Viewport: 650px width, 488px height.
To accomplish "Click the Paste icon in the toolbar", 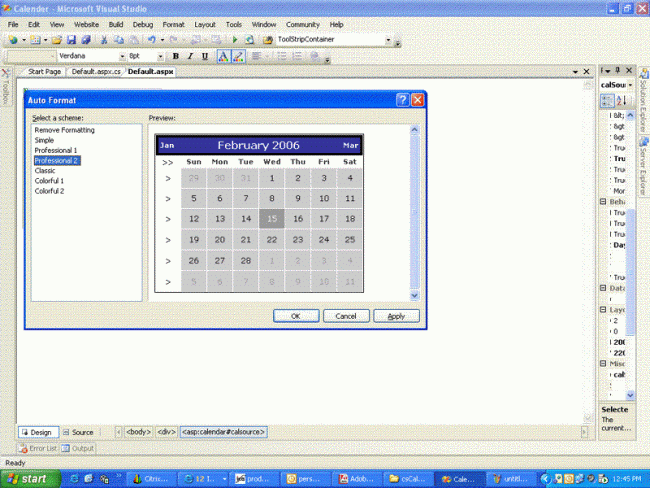I will point(133,40).
